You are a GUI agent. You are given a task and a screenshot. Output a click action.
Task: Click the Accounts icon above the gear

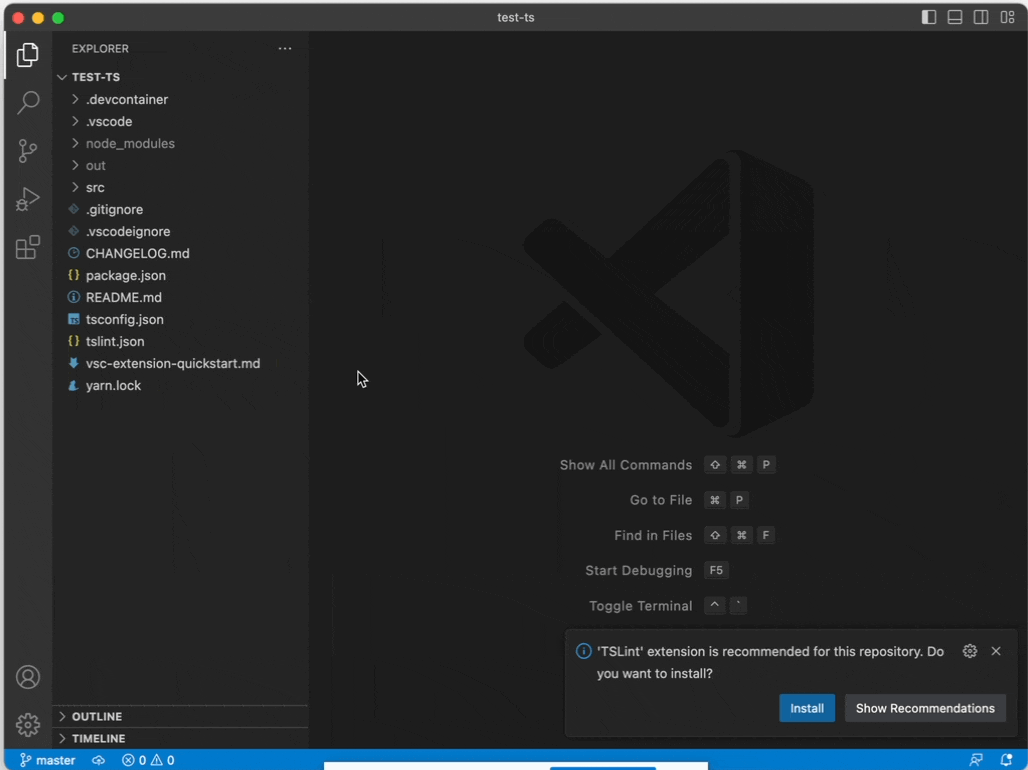coord(27,677)
